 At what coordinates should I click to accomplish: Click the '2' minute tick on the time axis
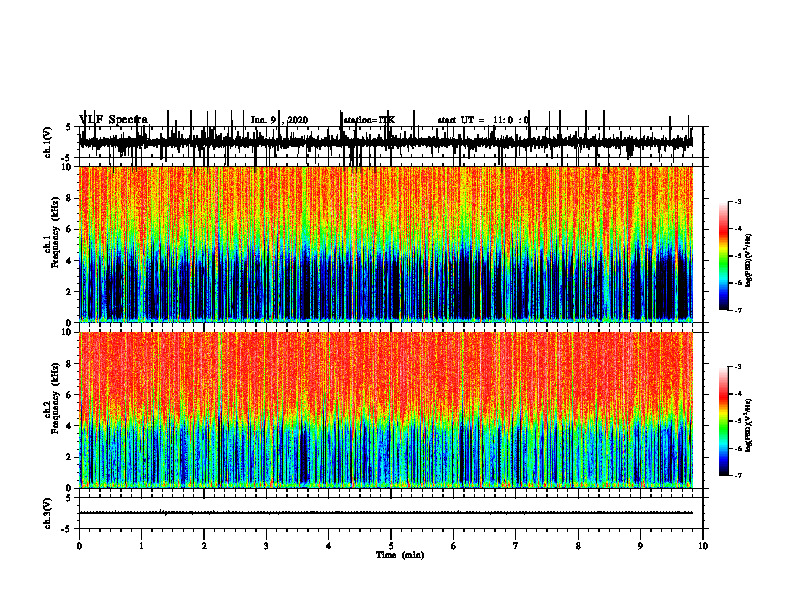pyautogui.click(x=204, y=546)
